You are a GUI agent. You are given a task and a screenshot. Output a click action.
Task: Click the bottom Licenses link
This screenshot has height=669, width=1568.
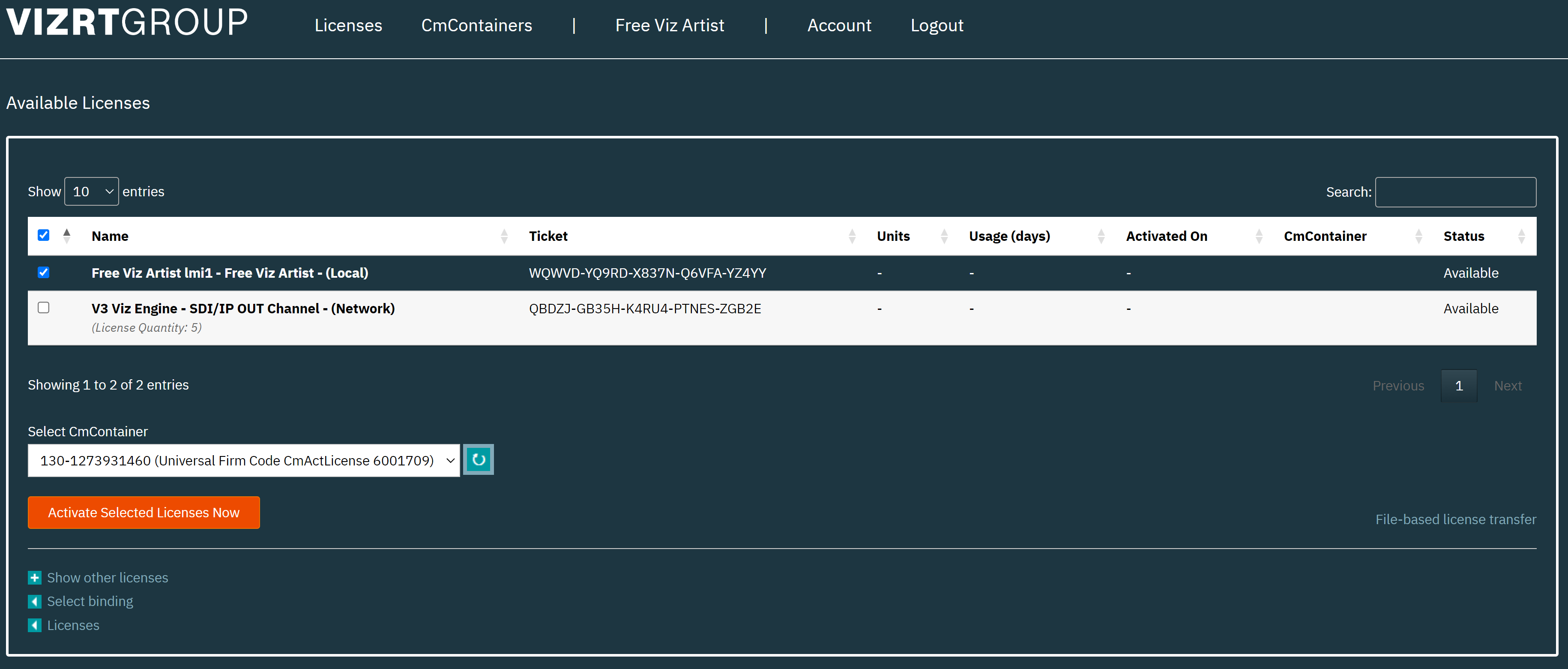[73, 625]
